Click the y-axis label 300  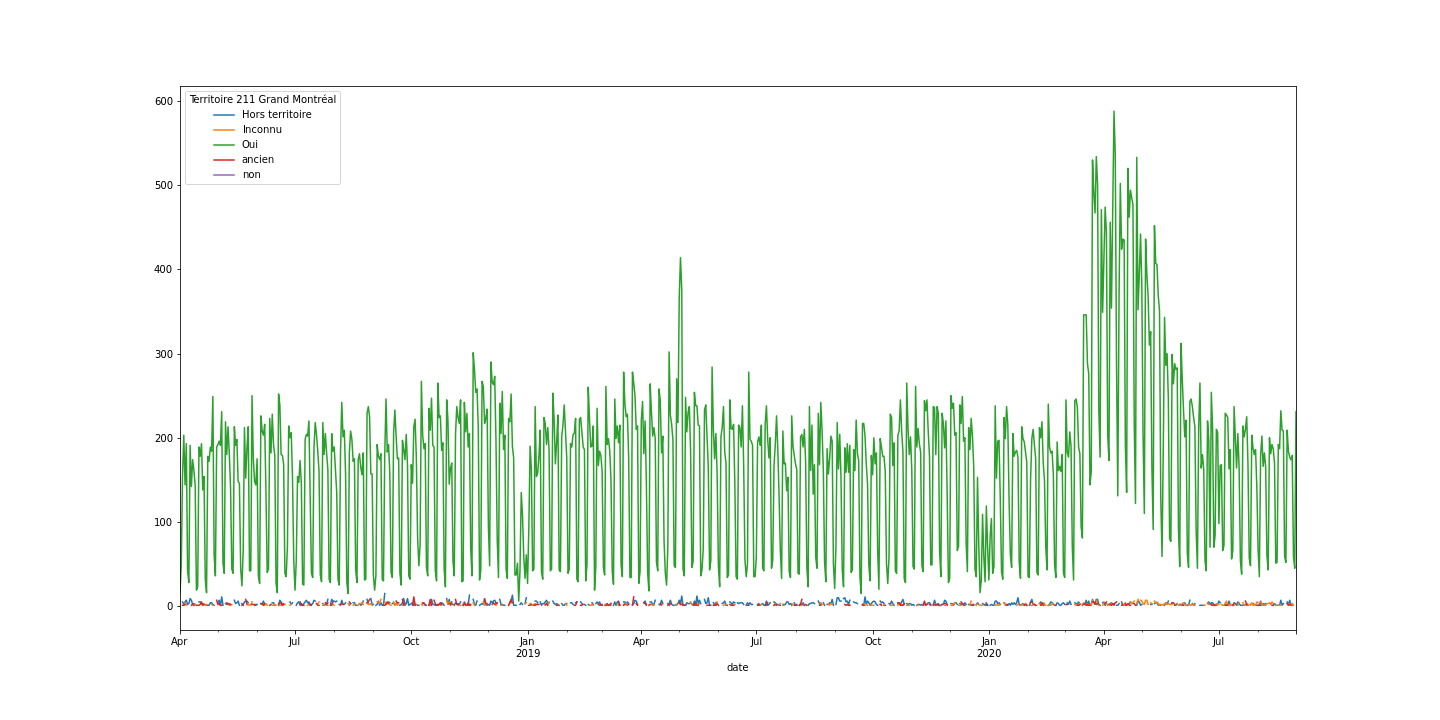[163, 354]
